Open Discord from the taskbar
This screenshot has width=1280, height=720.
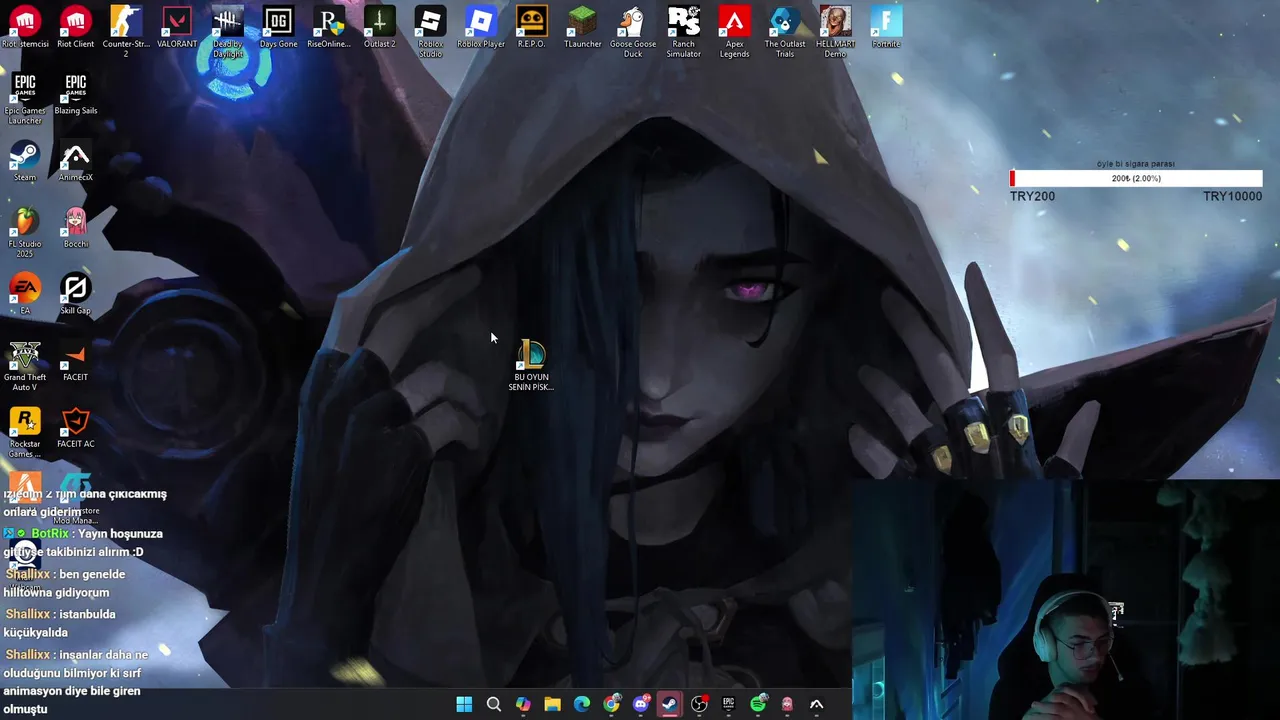tap(641, 704)
